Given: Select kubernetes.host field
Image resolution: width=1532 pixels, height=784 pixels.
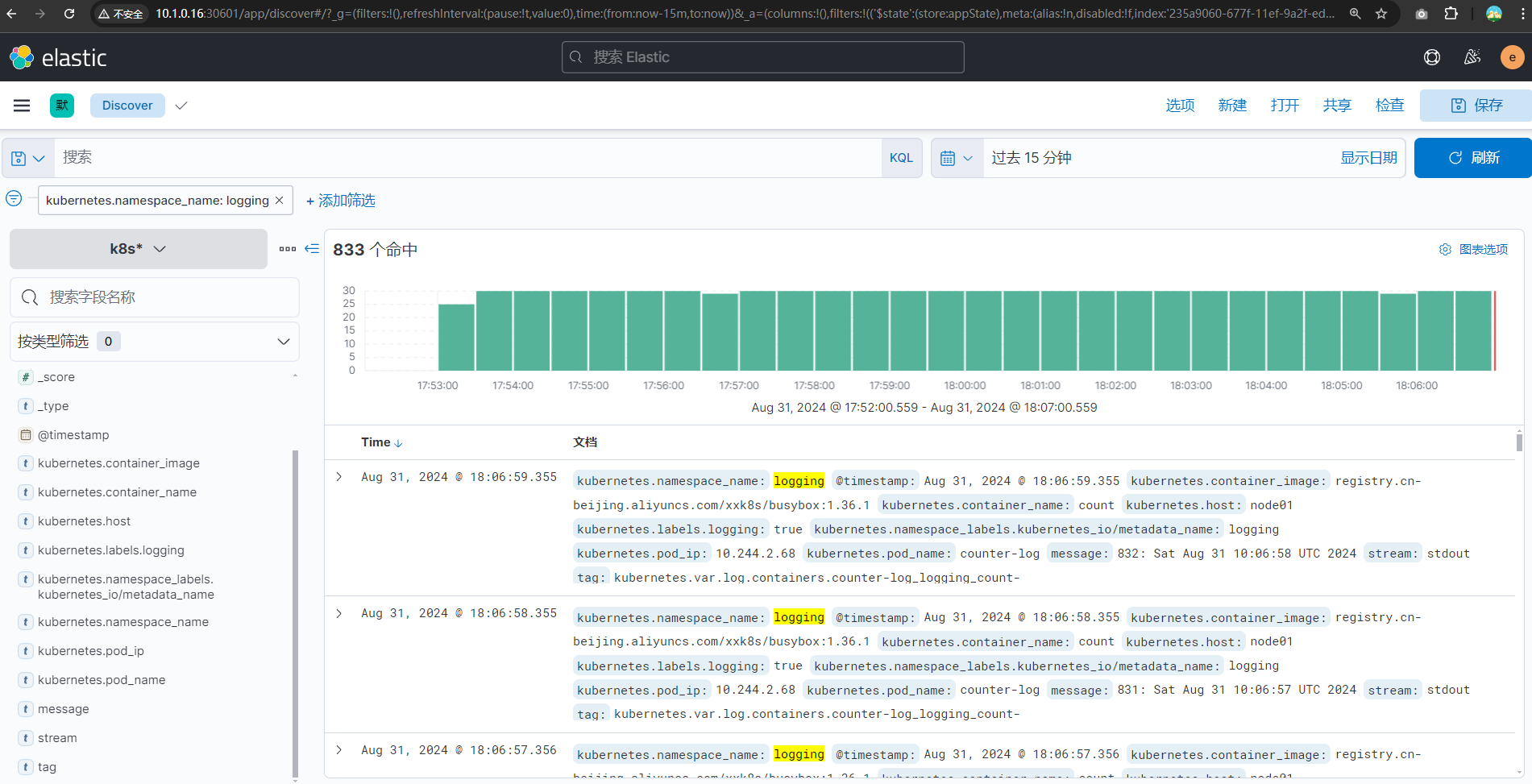Looking at the screenshot, I should [x=84, y=521].
